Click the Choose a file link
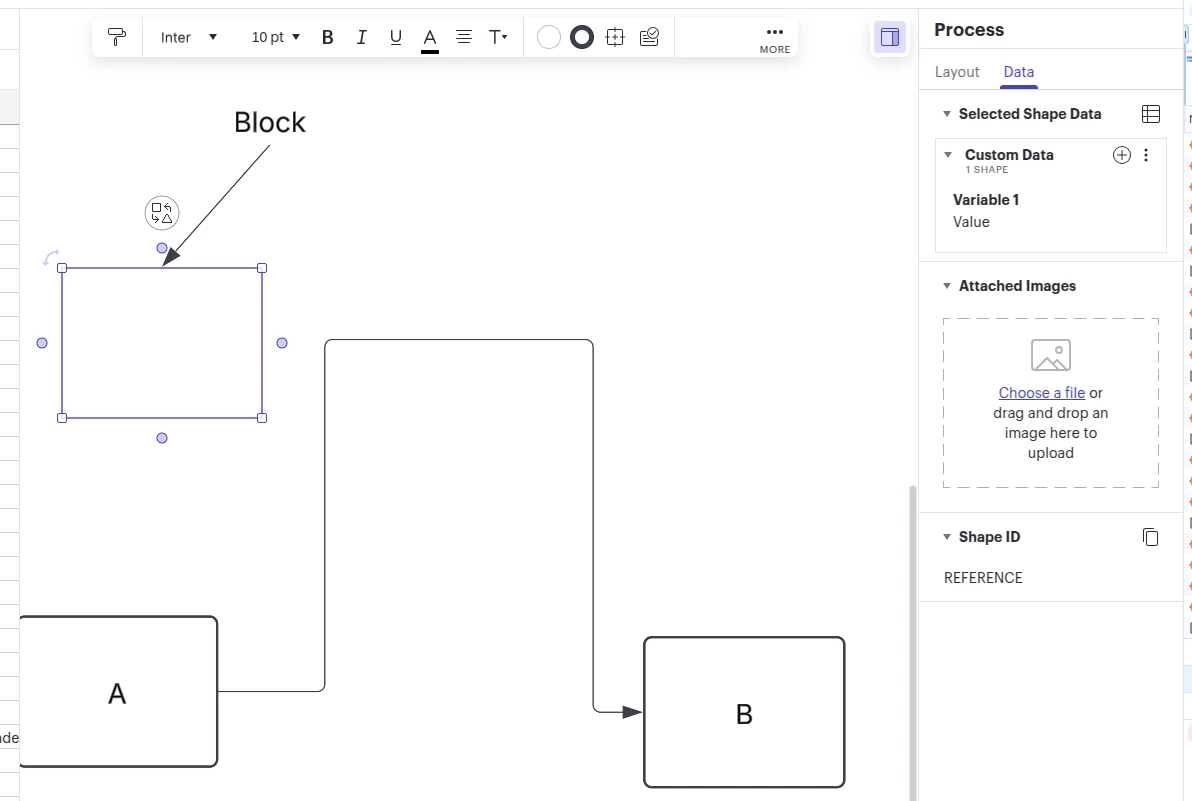 (x=1041, y=393)
